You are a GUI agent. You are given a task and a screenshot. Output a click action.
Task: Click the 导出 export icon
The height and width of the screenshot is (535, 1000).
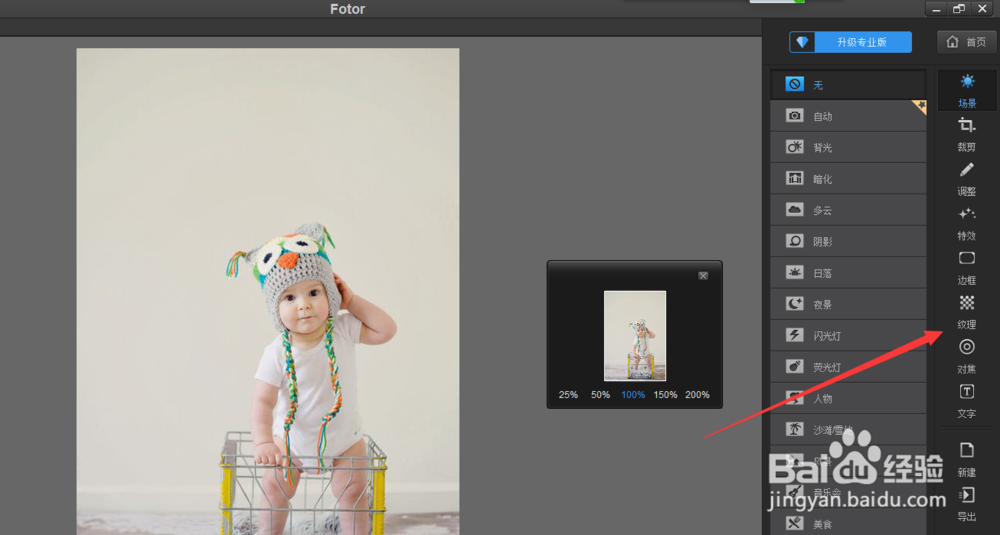tap(967, 502)
